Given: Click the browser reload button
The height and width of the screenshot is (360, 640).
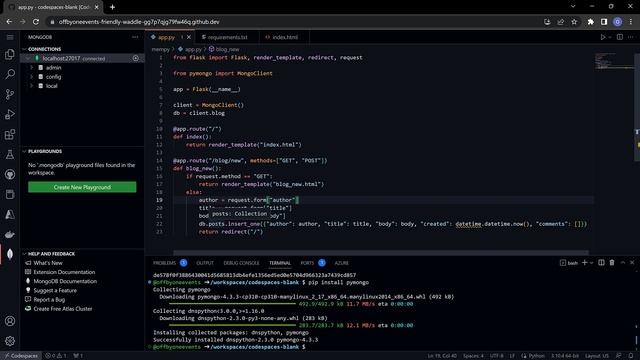Looking at the screenshot, I should coord(36,22).
